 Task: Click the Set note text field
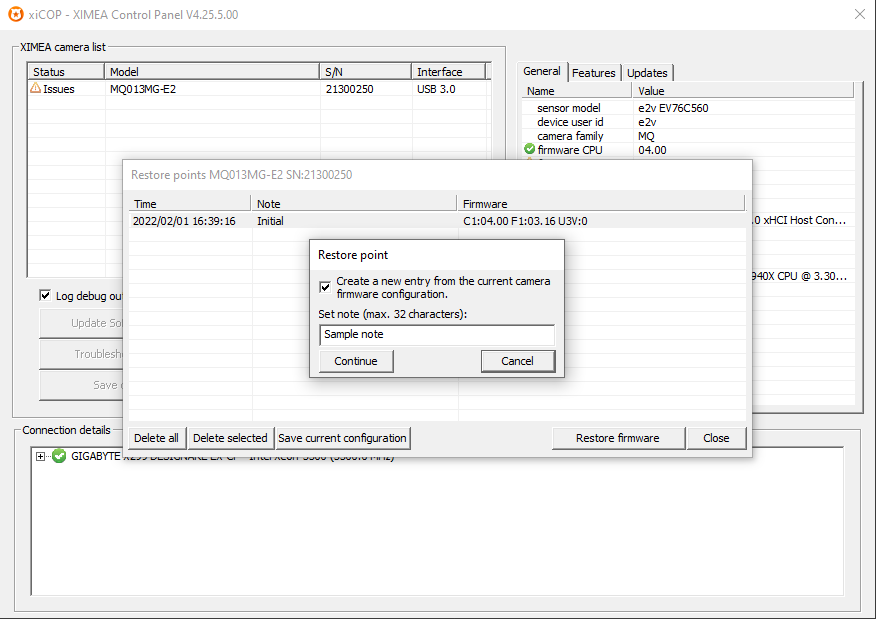click(437, 335)
